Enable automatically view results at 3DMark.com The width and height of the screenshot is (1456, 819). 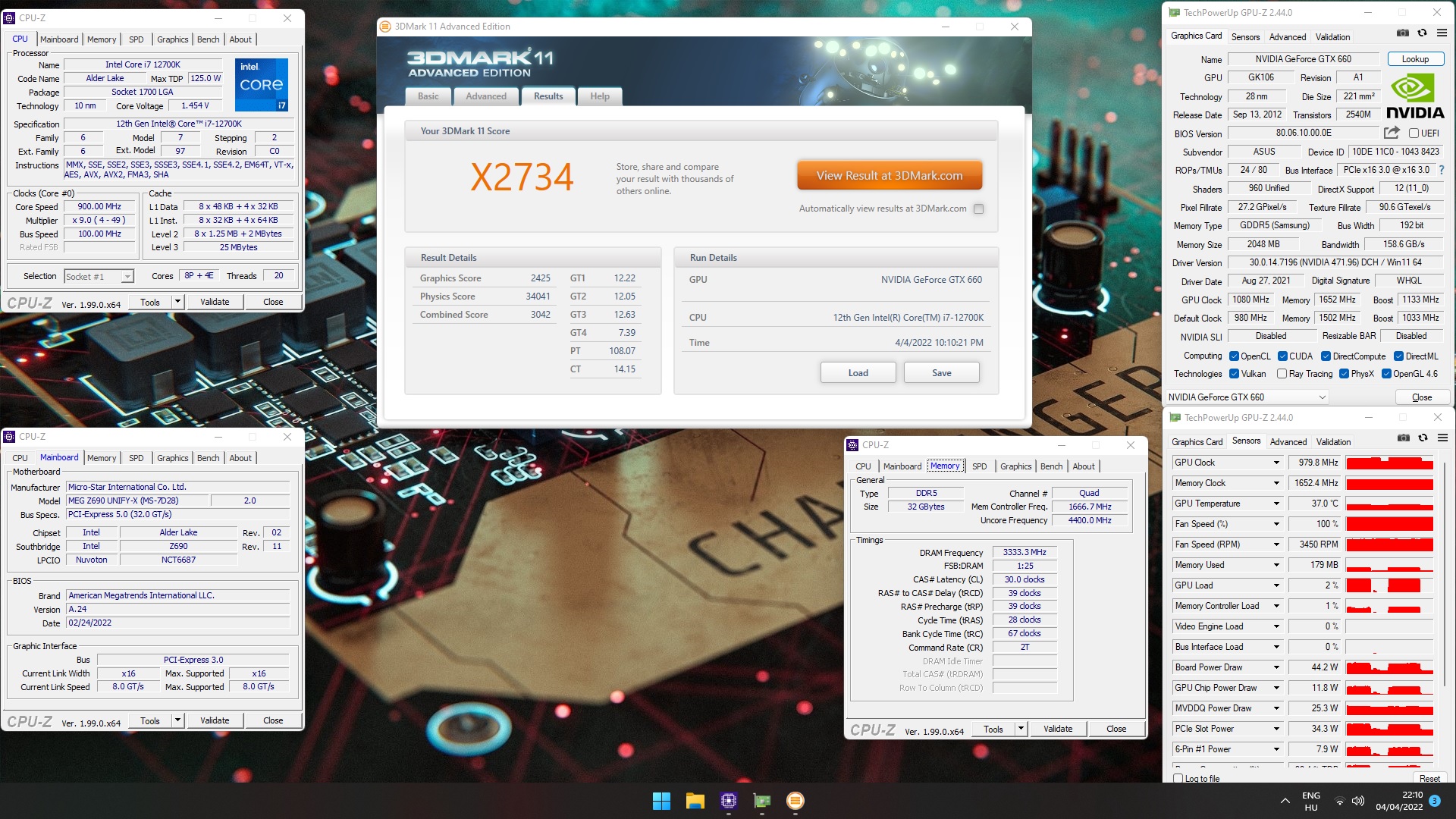pyautogui.click(x=979, y=209)
